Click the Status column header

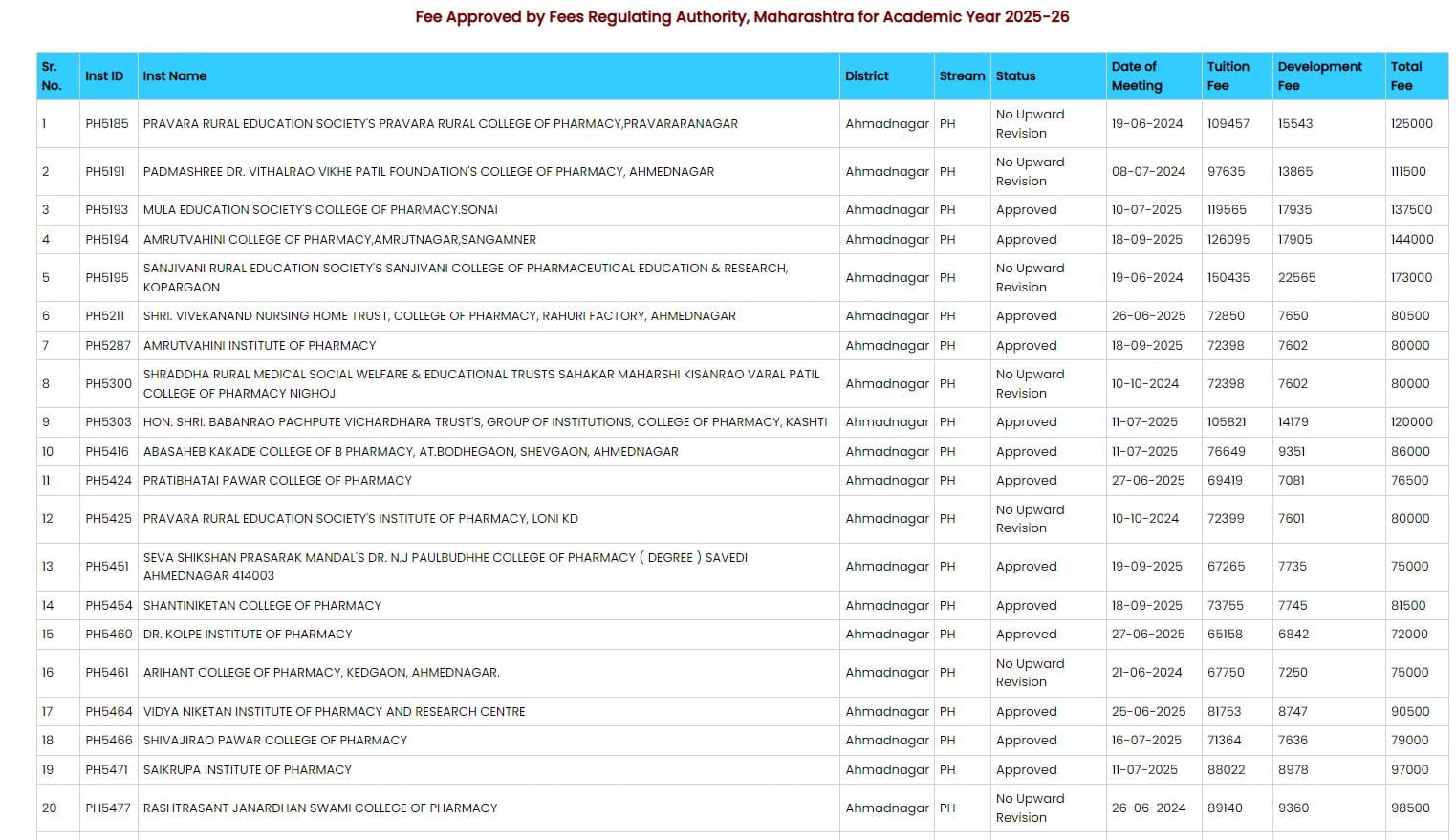pyautogui.click(x=1015, y=76)
